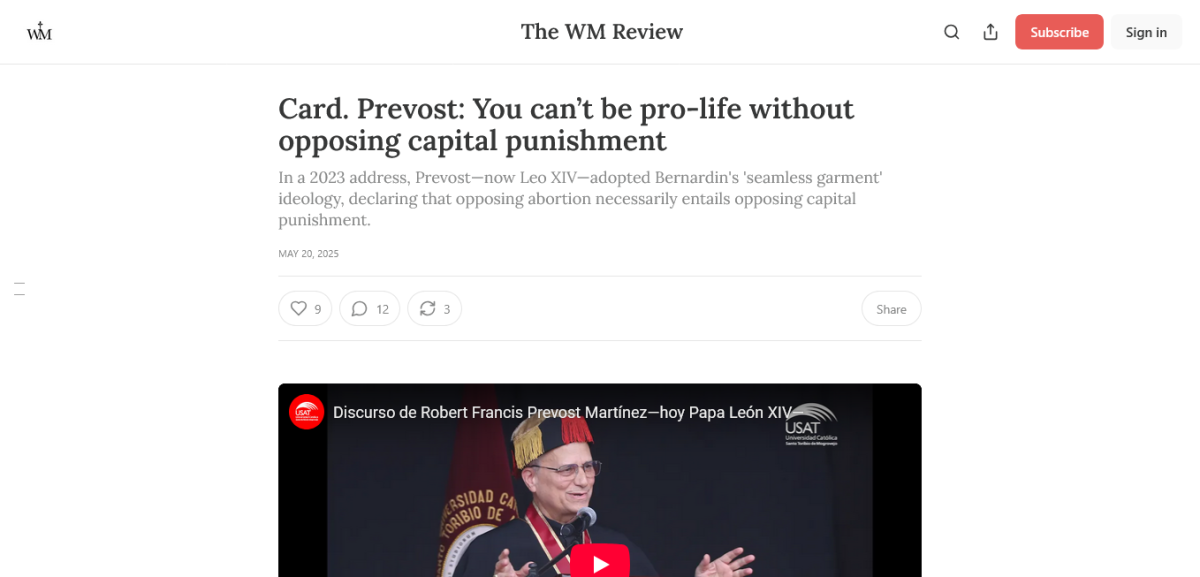Image resolution: width=1200 pixels, height=577 pixels.
Task: Click the article subtitle about 'seamless garment' ideology
Action: (580, 199)
